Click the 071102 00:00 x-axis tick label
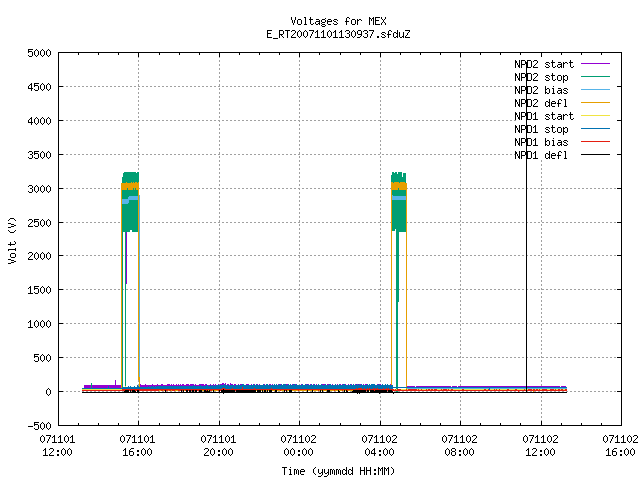 coord(298,446)
